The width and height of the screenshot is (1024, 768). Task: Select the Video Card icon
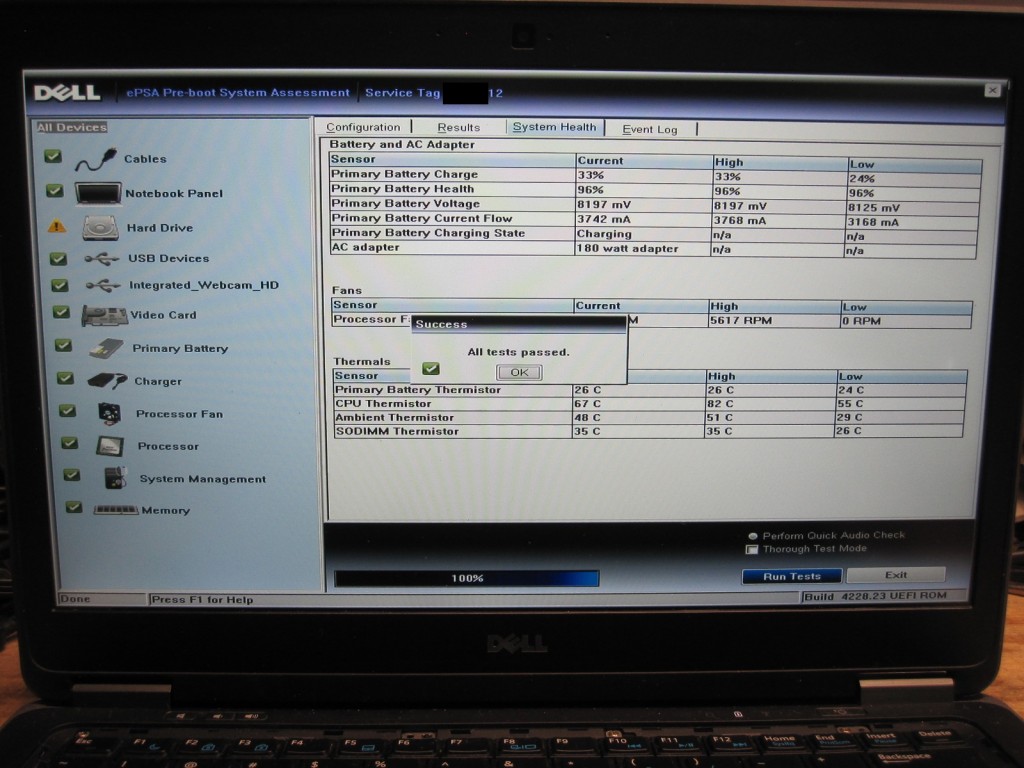coord(104,315)
